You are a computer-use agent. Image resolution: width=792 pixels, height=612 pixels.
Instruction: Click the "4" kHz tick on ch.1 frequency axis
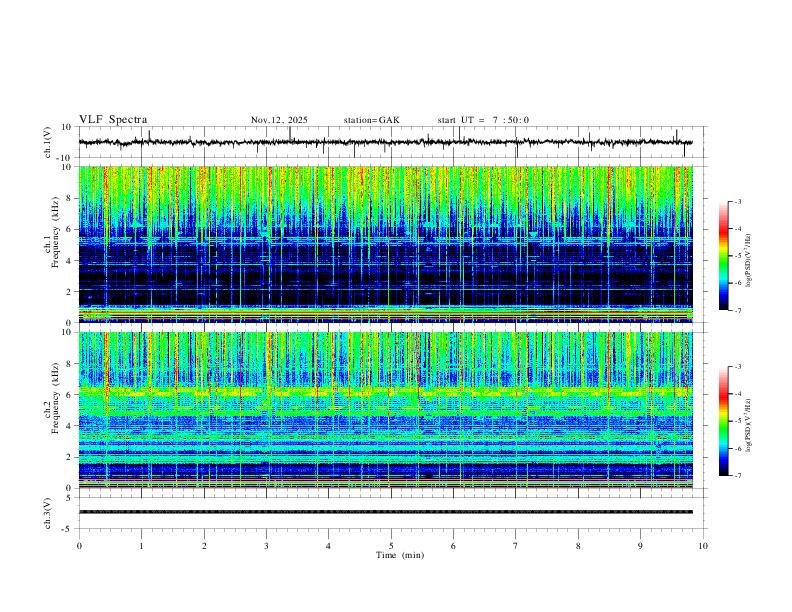pyautogui.click(x=70, y=261)
